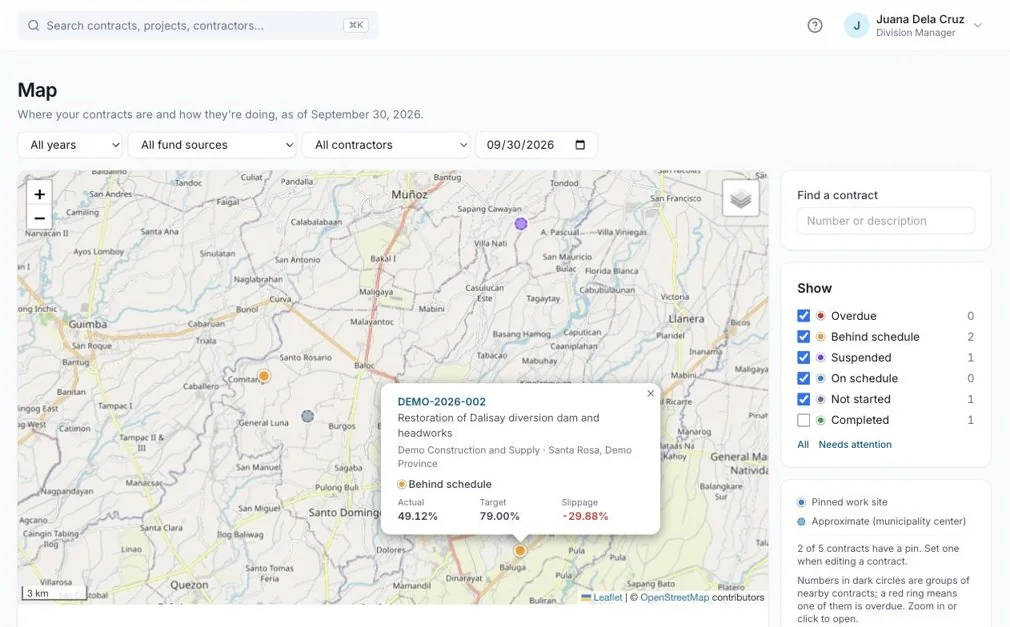Click the Map page heading
Image resolution: width=1010 pixels, height=627 pixels.
(x=37, y=90)
